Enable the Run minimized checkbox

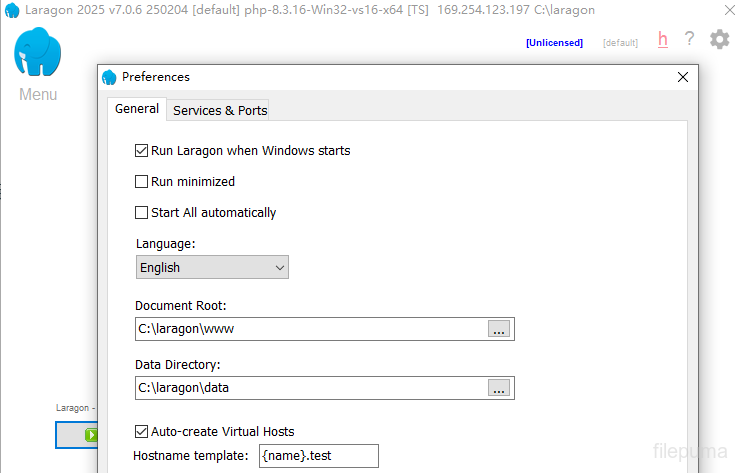(x=141, y=181)
